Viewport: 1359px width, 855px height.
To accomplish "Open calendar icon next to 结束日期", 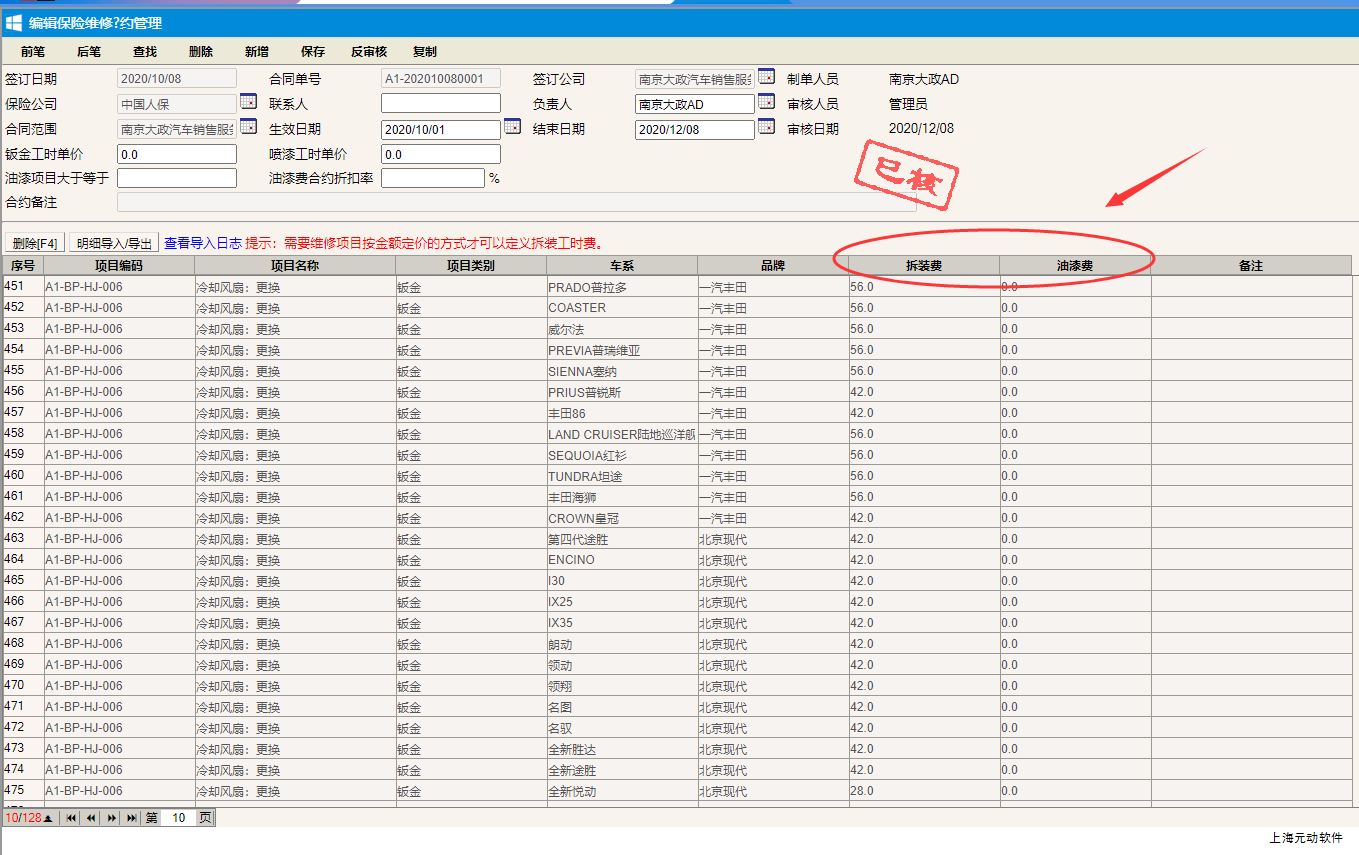I will [766, 127].
